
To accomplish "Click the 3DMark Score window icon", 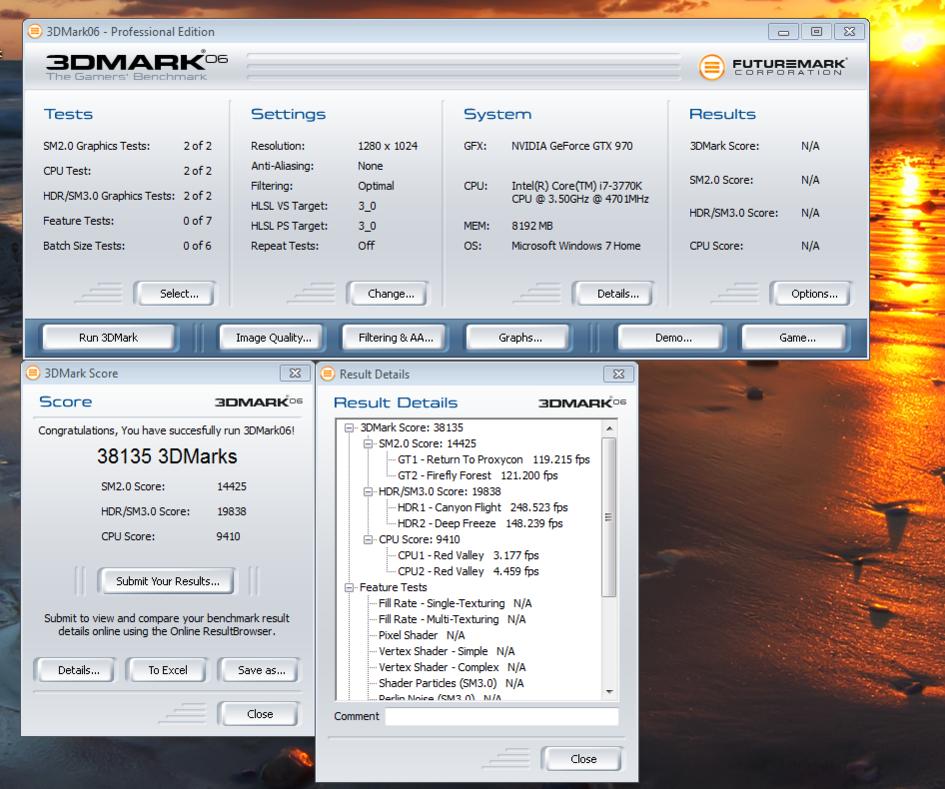I will coord(33,373).
